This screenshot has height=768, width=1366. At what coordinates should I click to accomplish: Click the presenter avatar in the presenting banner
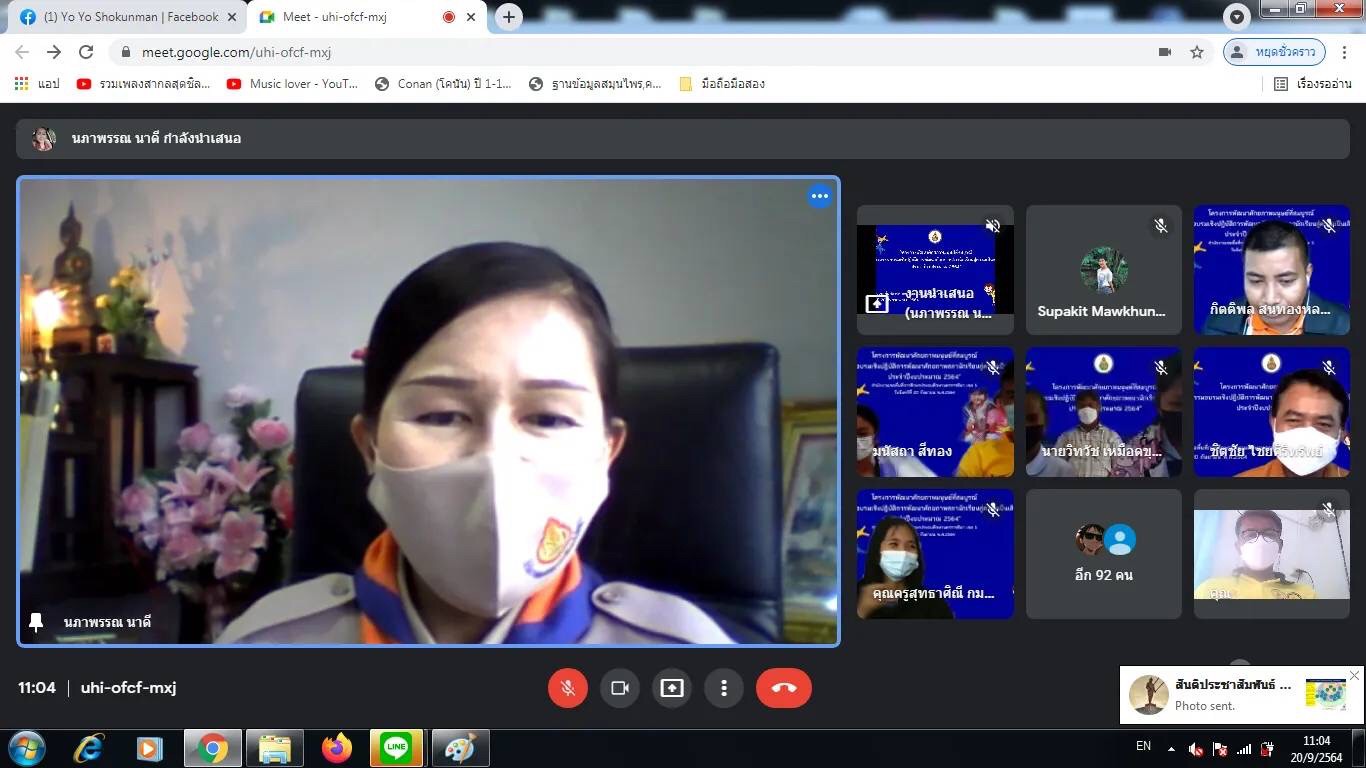(43, 139)
